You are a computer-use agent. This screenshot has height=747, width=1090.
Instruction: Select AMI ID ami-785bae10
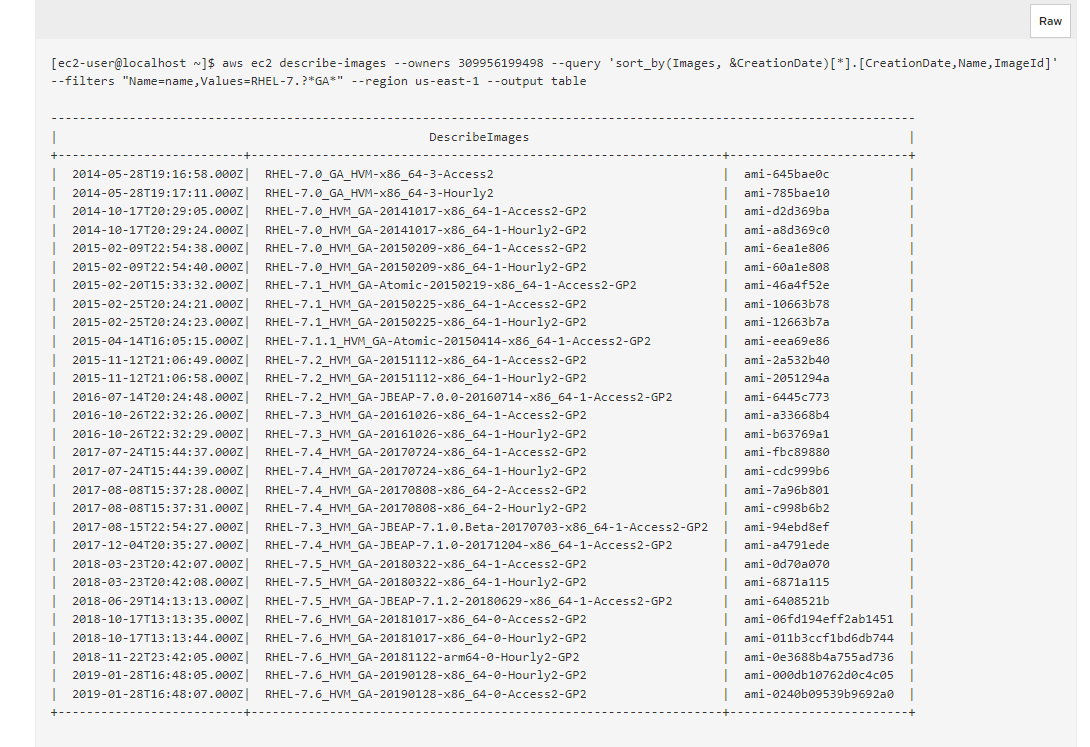[x=786, y=193]
